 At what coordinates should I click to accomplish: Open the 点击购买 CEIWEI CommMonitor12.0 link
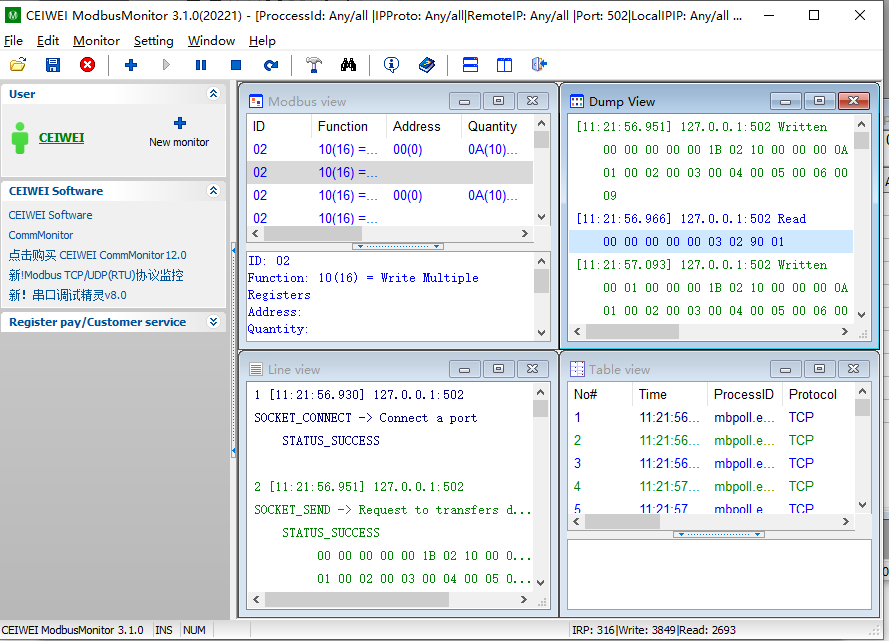click(x=98, y=255)
